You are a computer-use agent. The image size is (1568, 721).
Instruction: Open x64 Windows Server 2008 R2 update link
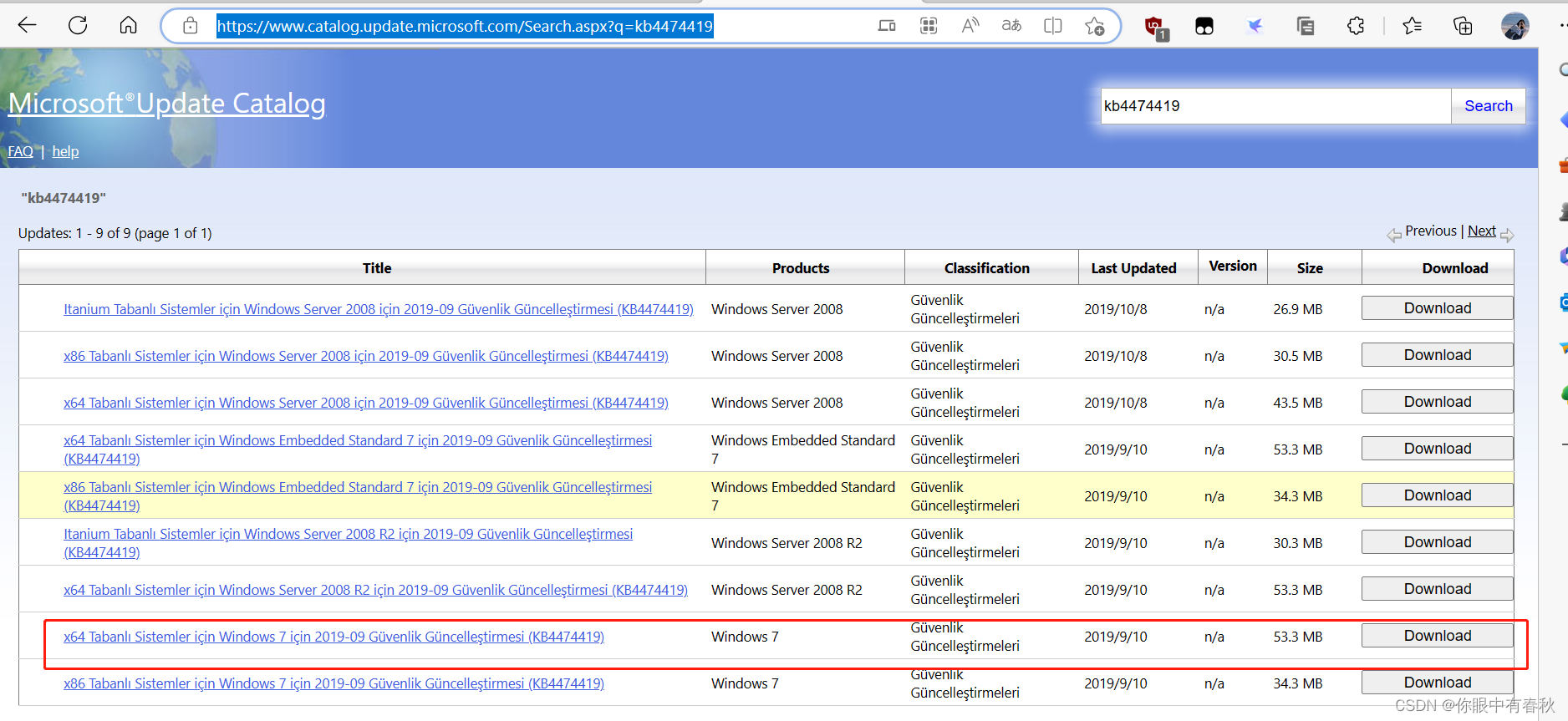376,590
